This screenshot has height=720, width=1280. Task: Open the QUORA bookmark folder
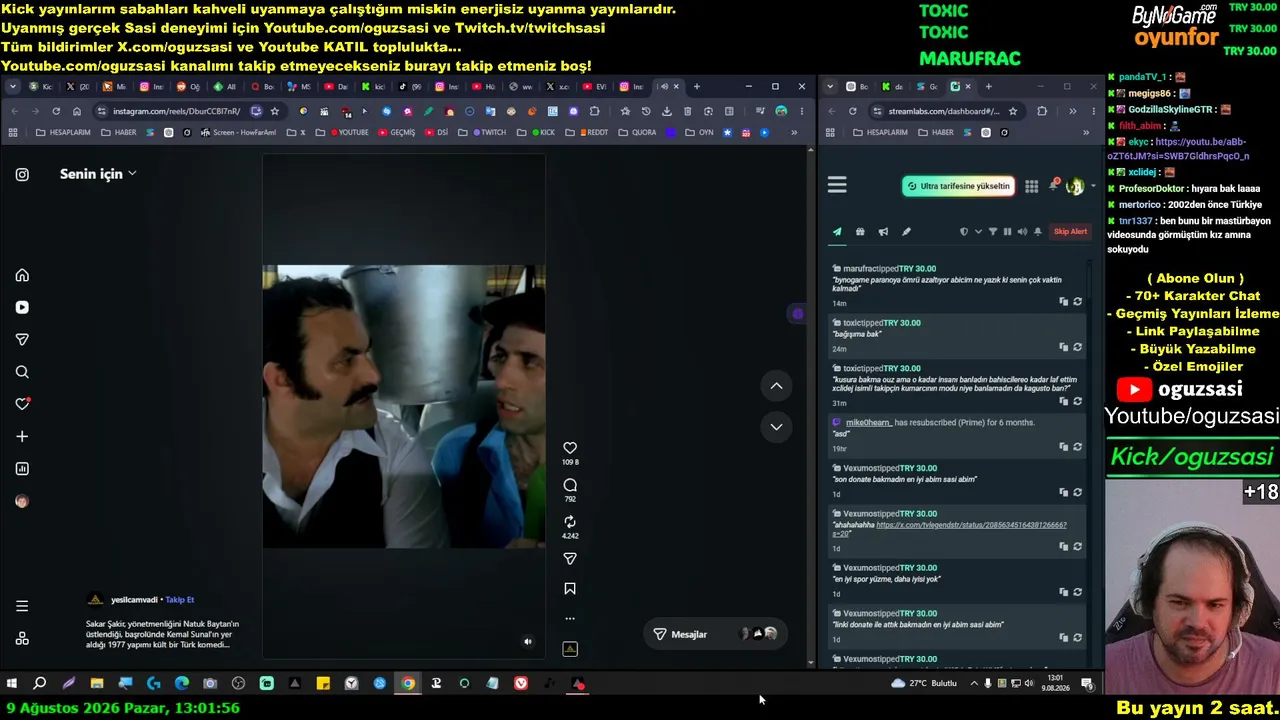pos(636,132)
